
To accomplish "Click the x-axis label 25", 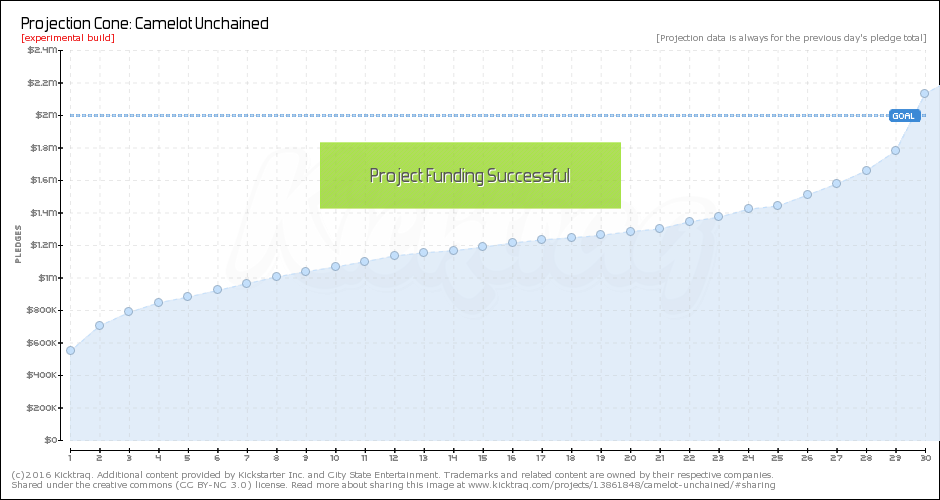I will click(778, 458).
